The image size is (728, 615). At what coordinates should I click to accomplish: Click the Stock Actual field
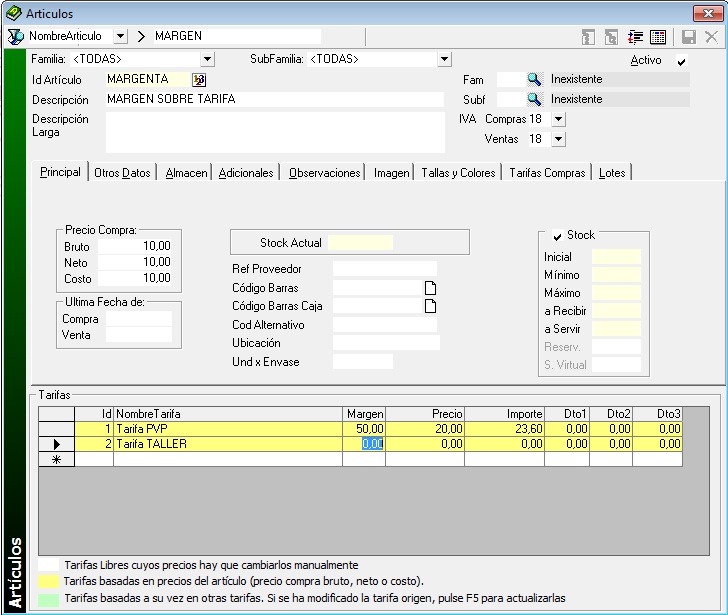tap(360, 242)
